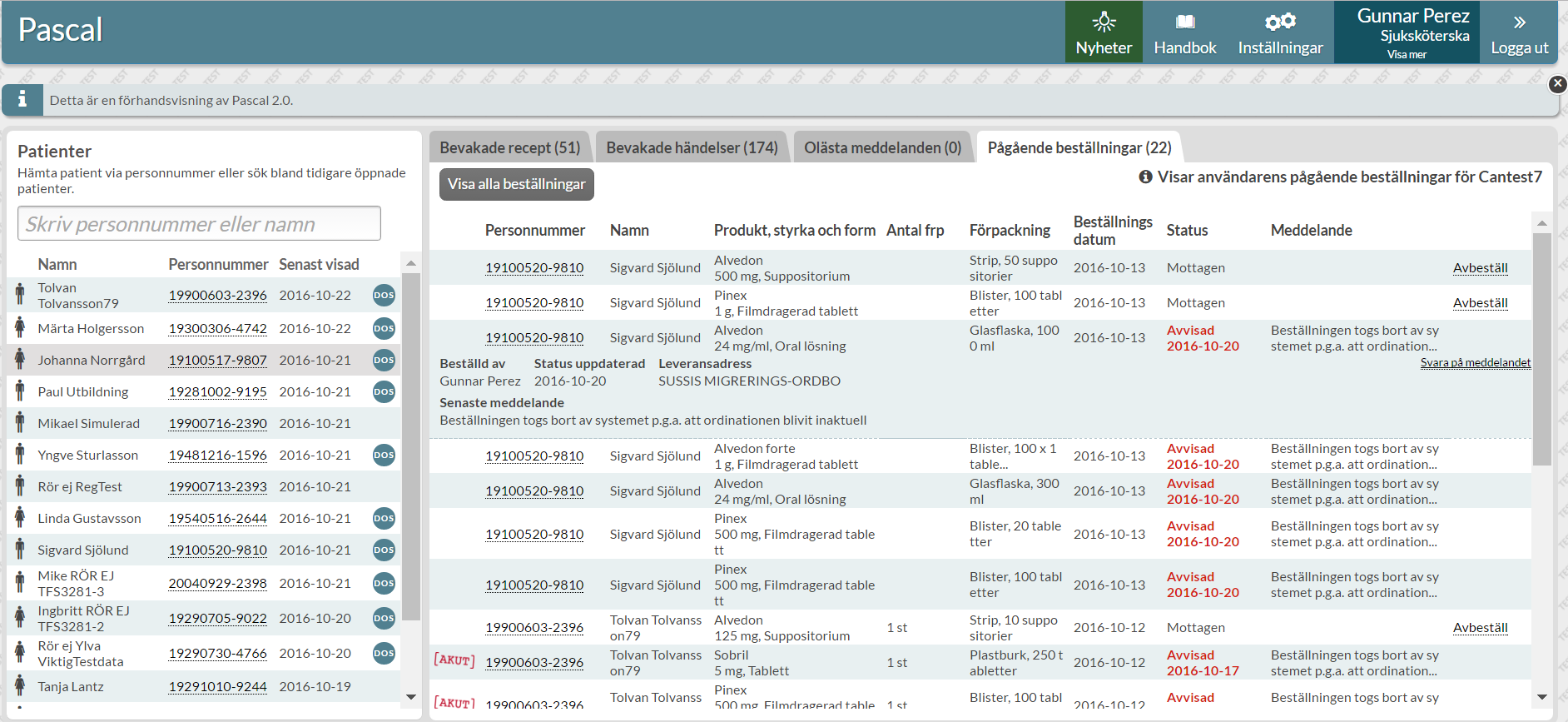Open patient link 19100517-9807

point(217,361)
